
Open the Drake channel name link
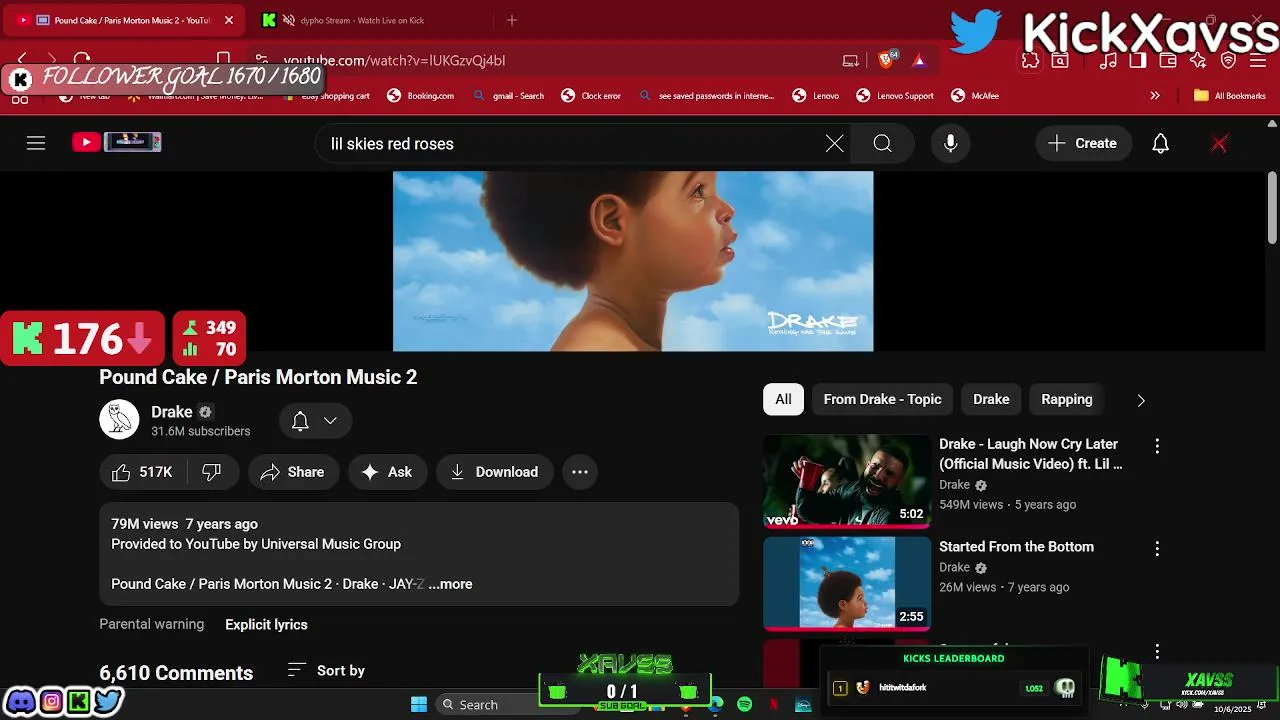(x=171, y=412)
